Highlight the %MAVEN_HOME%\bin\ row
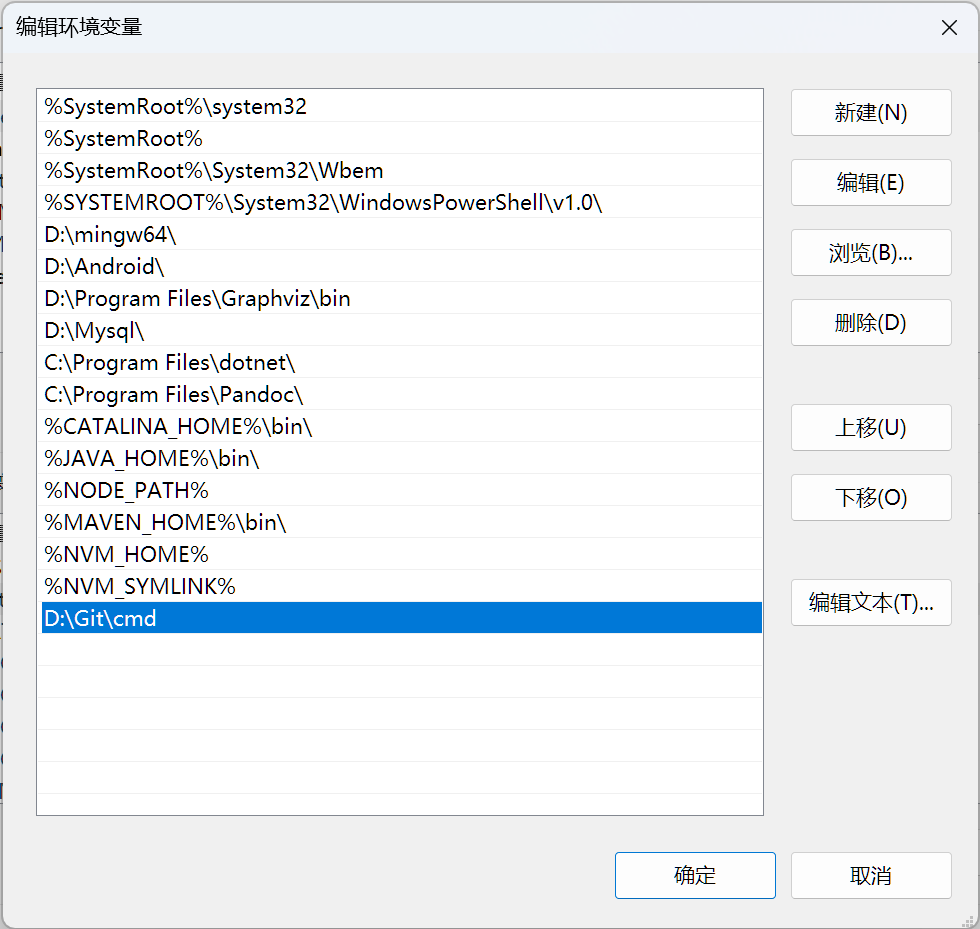 point(166,523)
